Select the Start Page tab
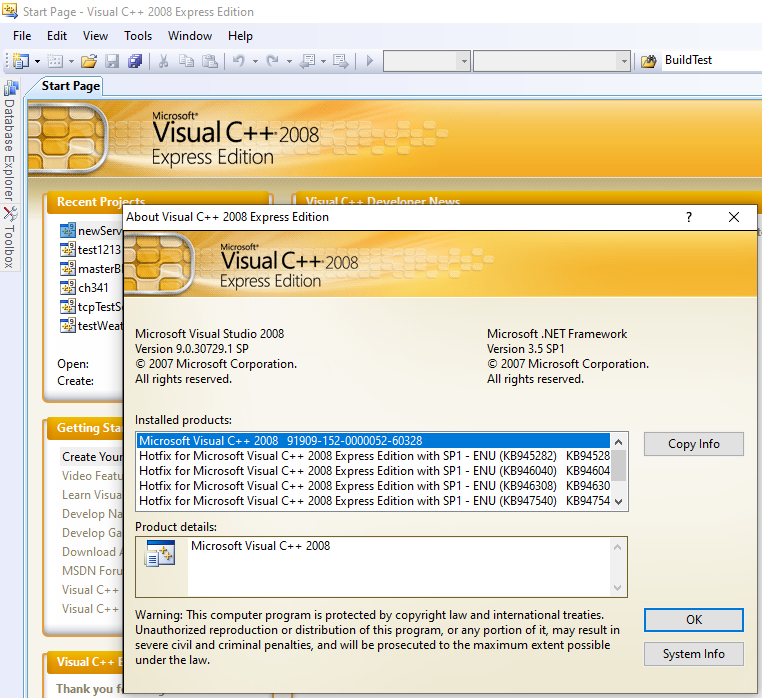The image size is (762, 698). (70, 86)
